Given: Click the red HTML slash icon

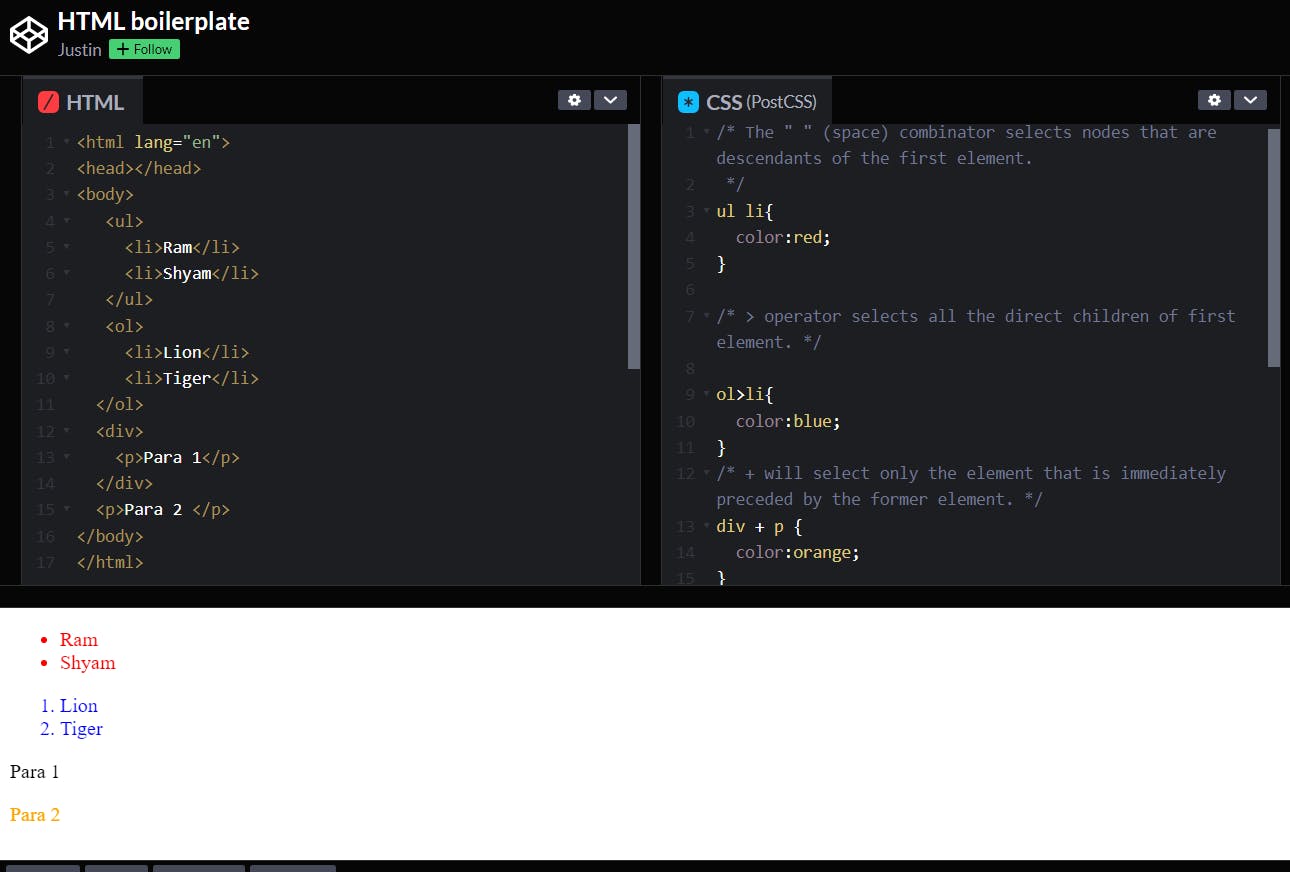Looking at the screenshot, I should point(48,102).
